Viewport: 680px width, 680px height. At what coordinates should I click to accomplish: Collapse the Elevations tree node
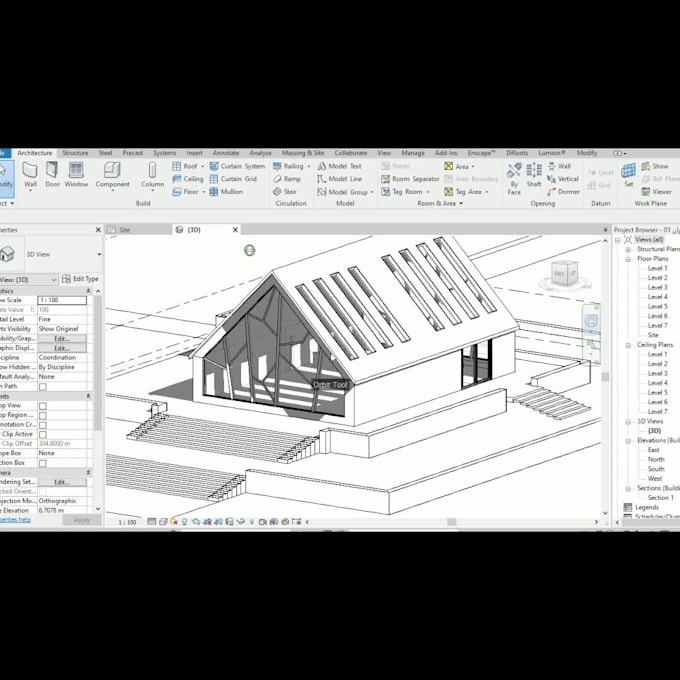(628, 441)
